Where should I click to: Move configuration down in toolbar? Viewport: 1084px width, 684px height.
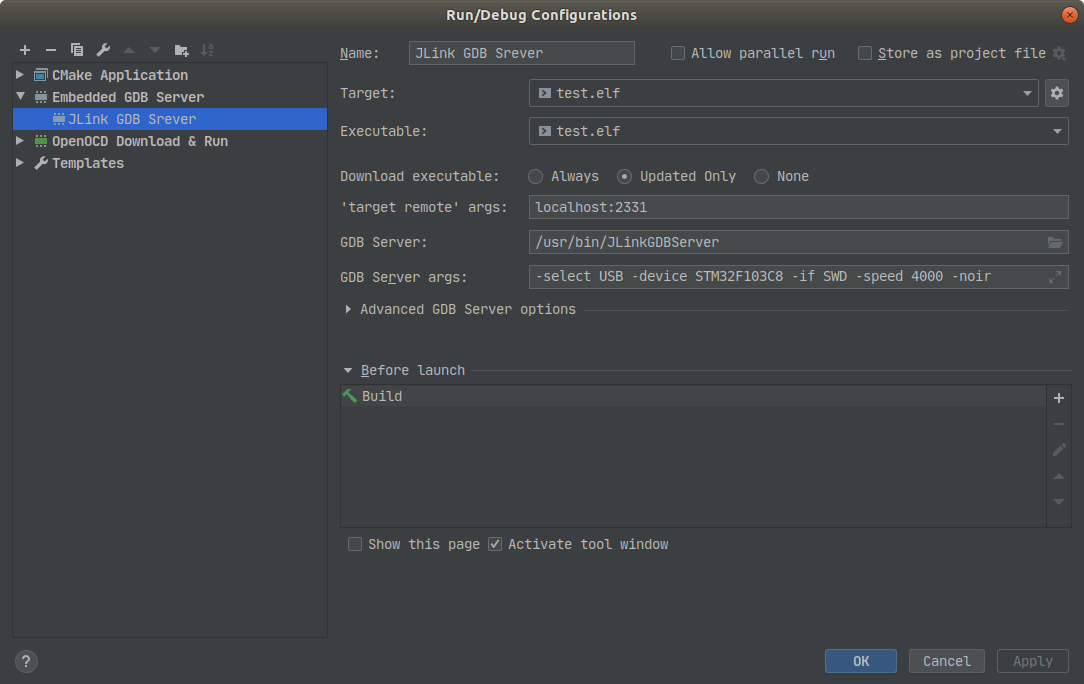point(155,50)
